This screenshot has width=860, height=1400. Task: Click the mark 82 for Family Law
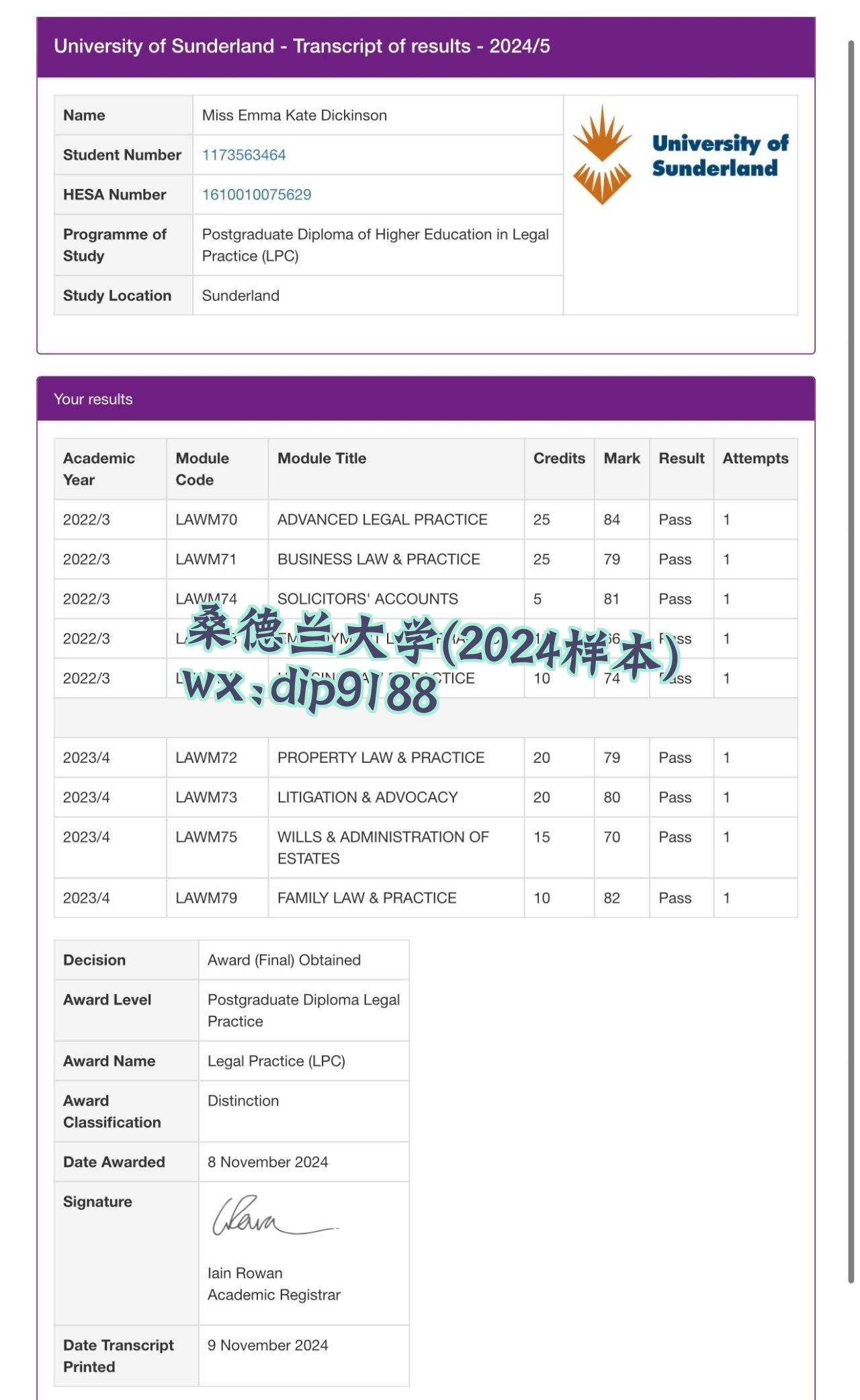(x=611, y=898)
